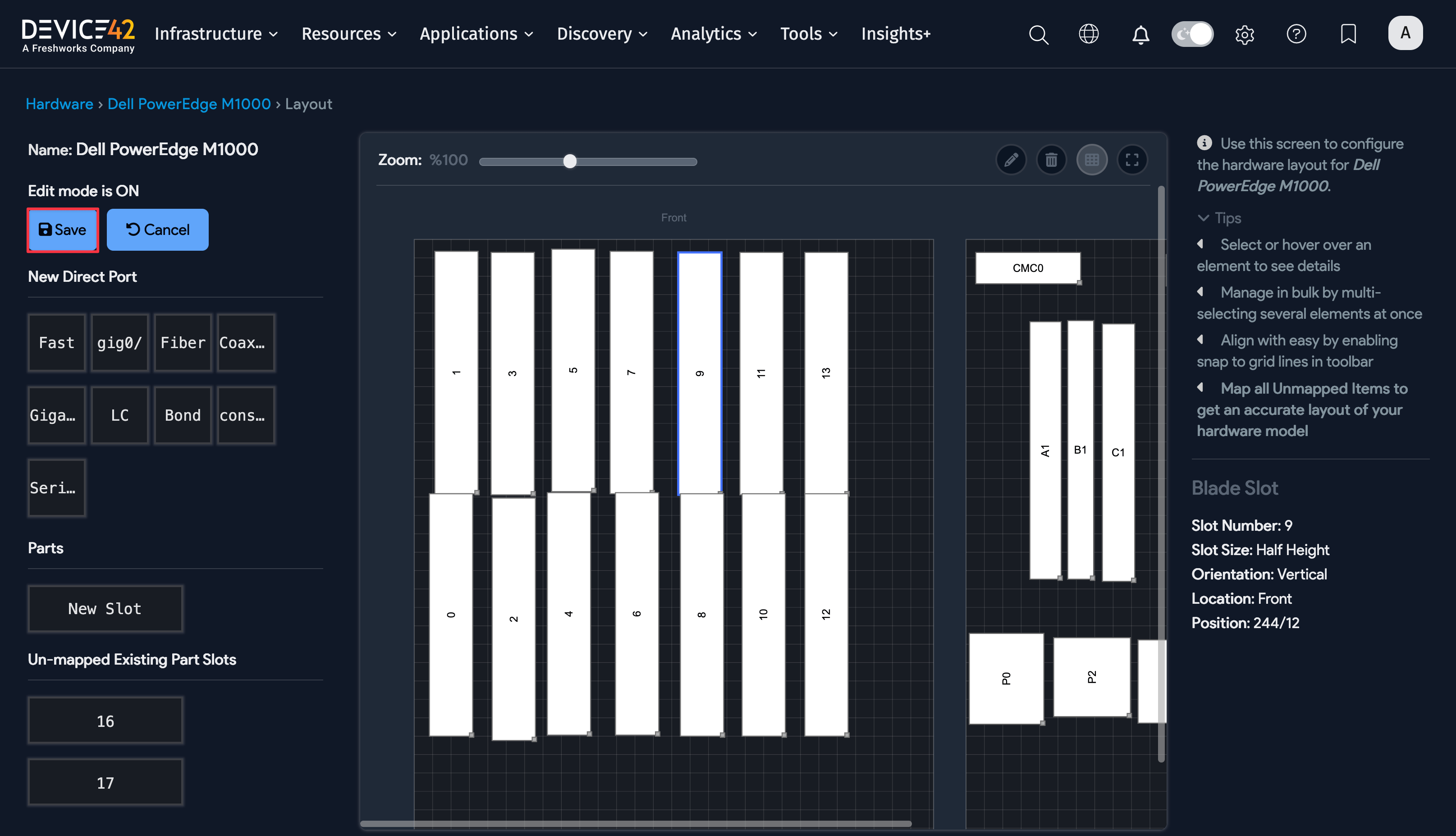1456x836 pixels.
Task: Open the Insights+ menu item
Action: [x=895, y=34]
